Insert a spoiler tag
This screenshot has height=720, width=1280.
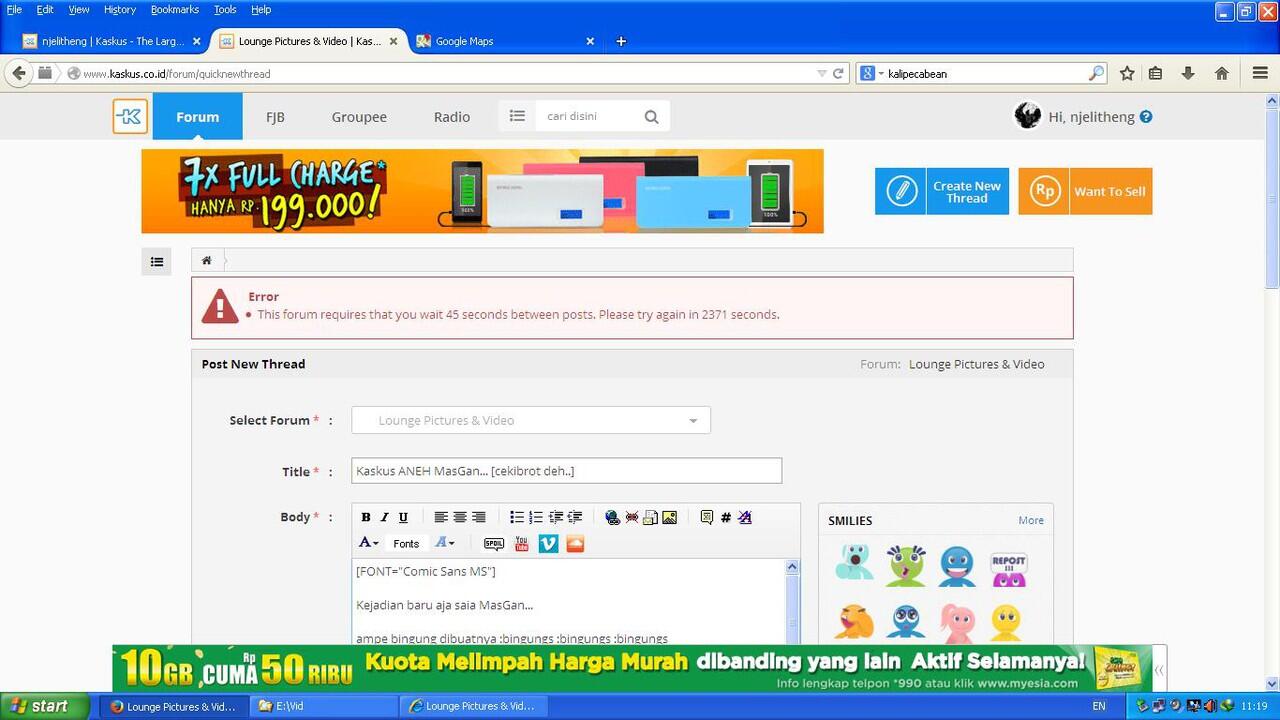494,544
